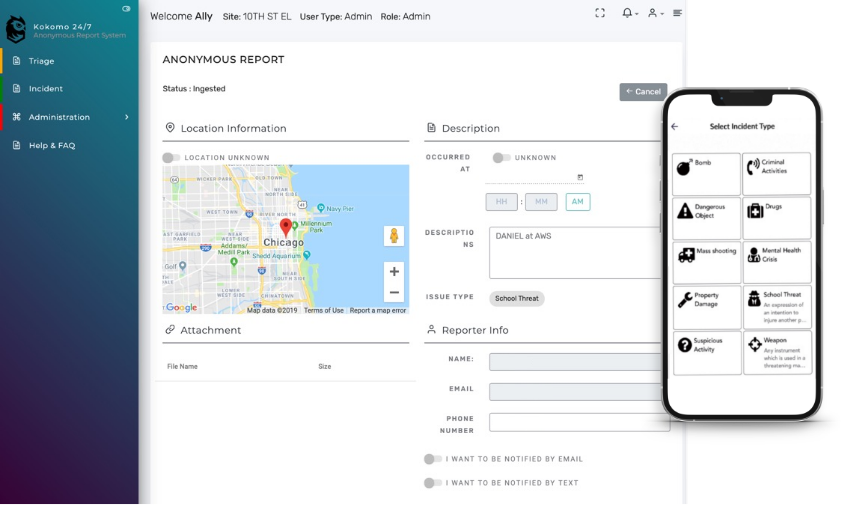Screen dimensions: 854x505
Task: Click the Attachment link icon
Action: point(170,330)
